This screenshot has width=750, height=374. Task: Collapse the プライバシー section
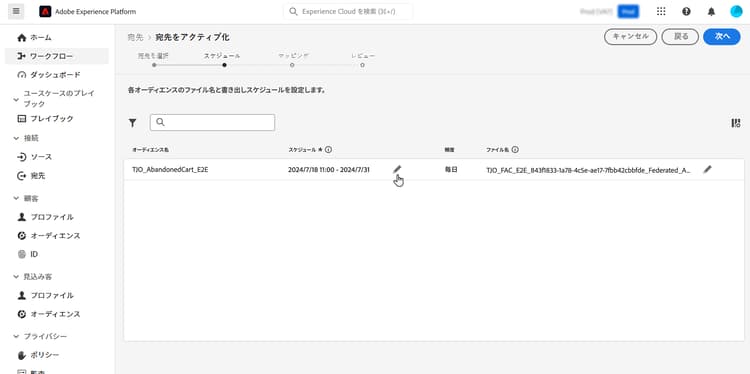(x=16, y=336)
